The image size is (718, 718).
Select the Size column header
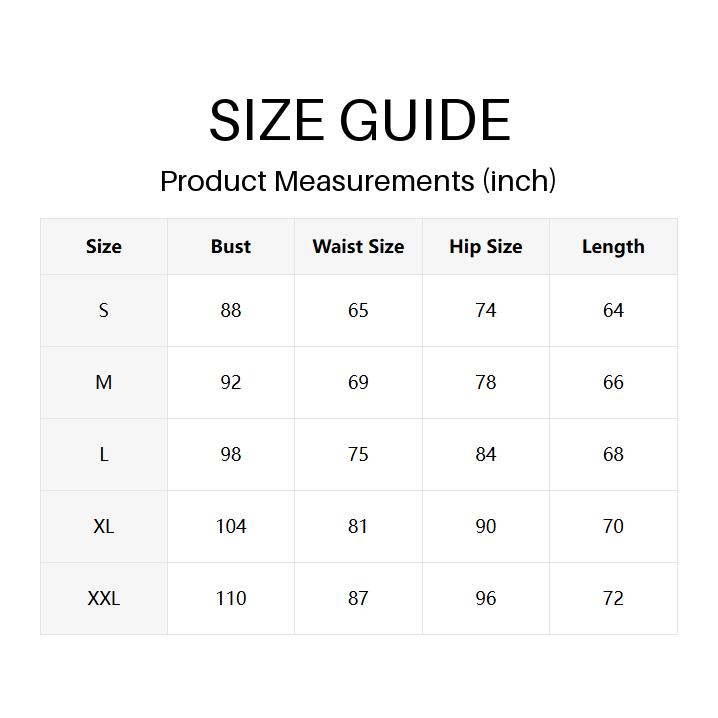coord(104,246)
